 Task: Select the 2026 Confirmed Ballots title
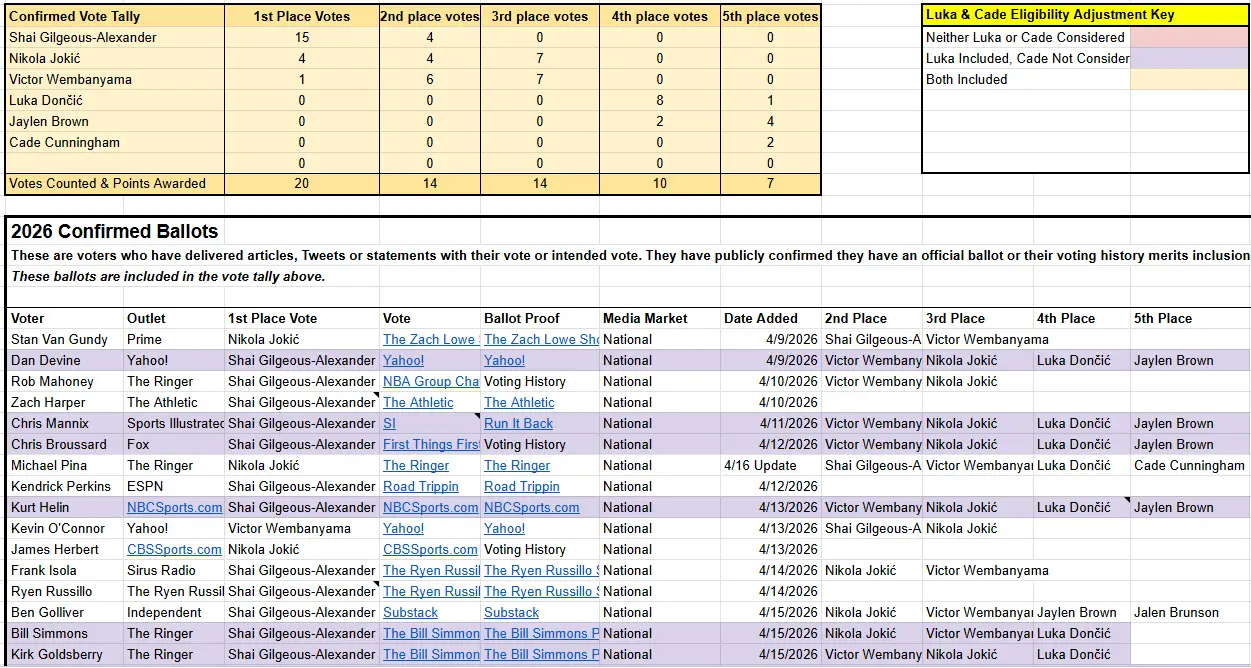coord(115,231)
